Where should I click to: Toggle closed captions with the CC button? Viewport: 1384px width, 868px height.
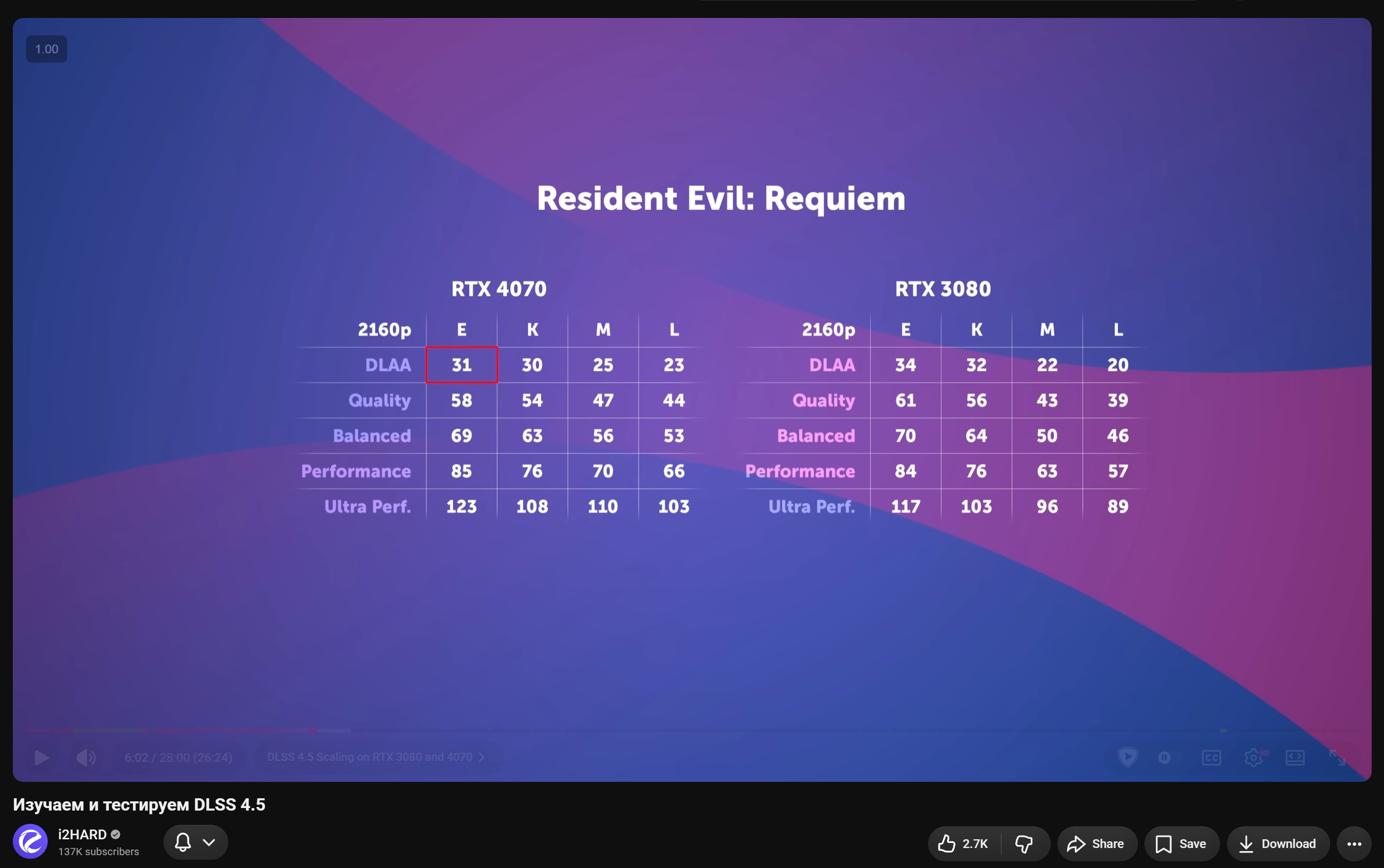click(x=1211, y=757)
